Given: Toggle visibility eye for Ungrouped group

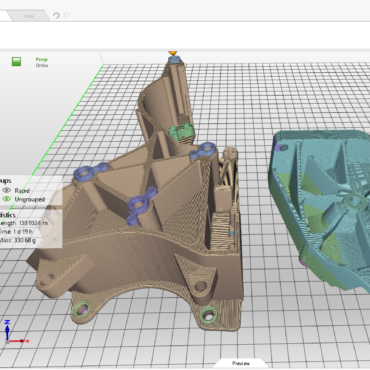Looking at the screenshot, I should point(6,199).
